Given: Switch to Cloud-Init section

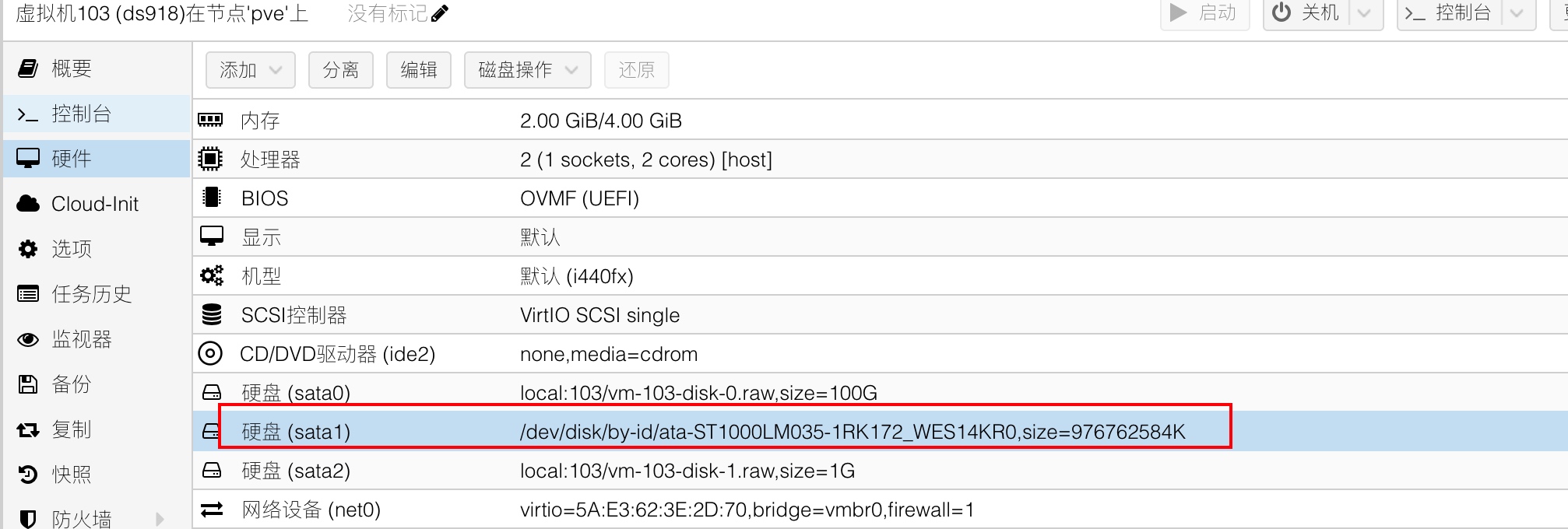Looking at the screenshot, I should tap(94, 204).
